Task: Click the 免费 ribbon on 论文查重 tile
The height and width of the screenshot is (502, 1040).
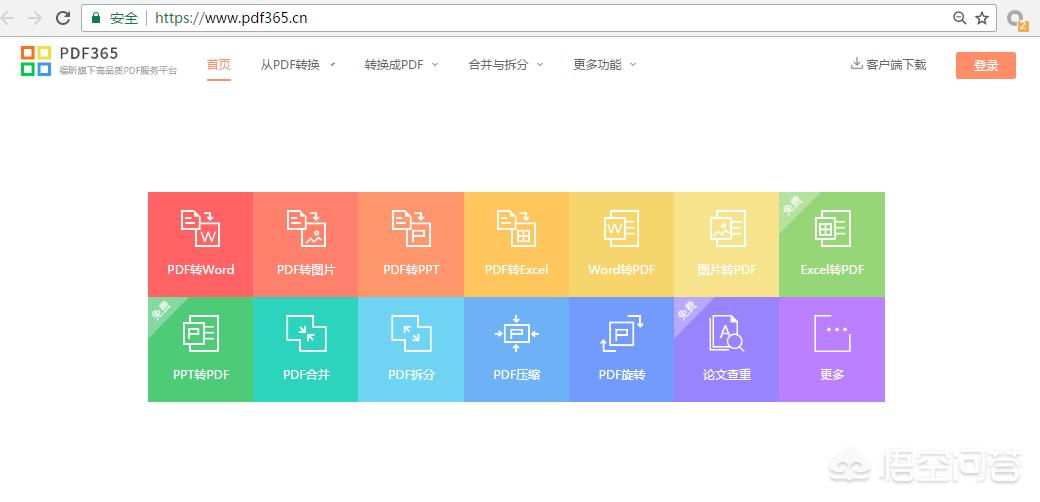Action: tap(687, 310)
